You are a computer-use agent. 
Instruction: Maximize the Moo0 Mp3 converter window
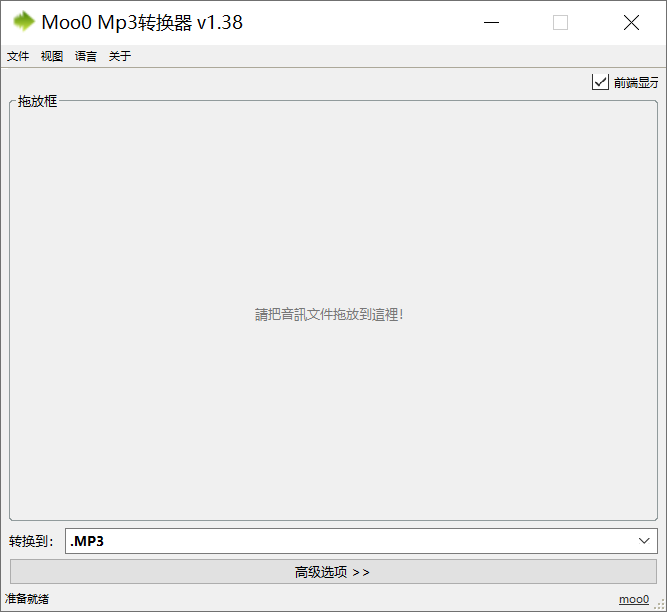(560, 23)
